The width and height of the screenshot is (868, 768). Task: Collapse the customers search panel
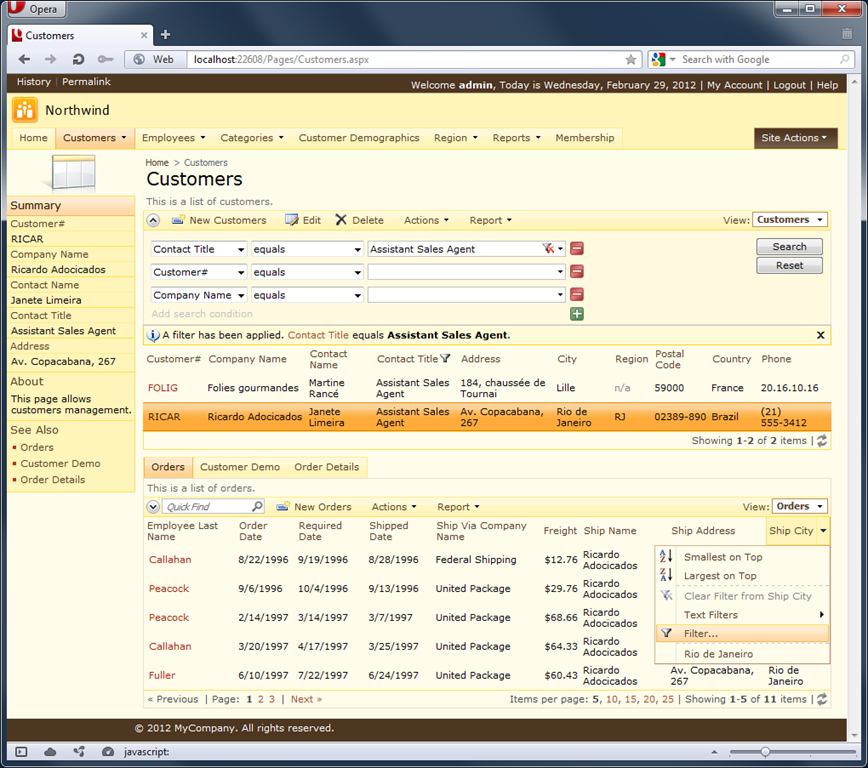point(153,220)
